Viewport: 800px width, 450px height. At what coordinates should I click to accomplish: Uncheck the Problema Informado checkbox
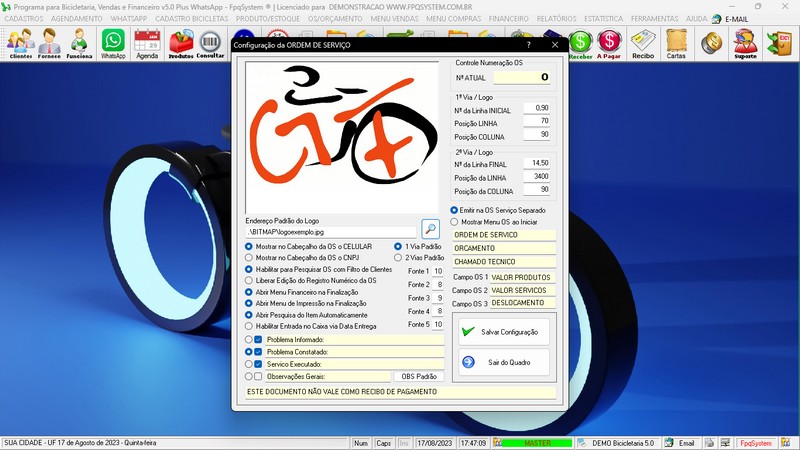pyautogui.click(x=258, y=340)
